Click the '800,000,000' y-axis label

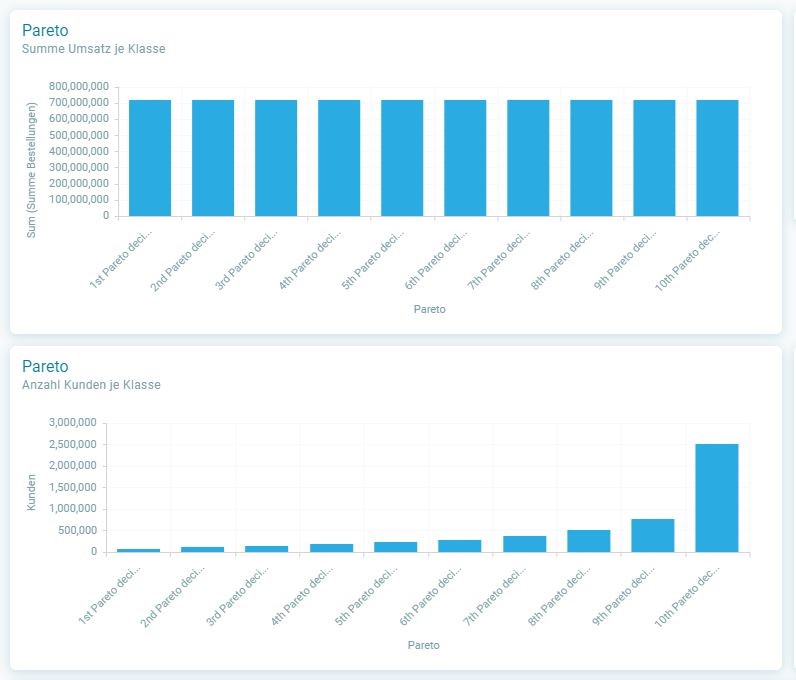pos(79,86)
